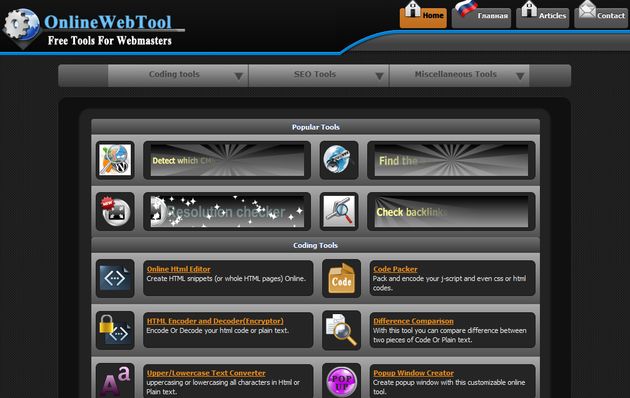The height and width of the screenshot is (398, 630).
Task: Go to the Contact tab
Action: [601, 18]
